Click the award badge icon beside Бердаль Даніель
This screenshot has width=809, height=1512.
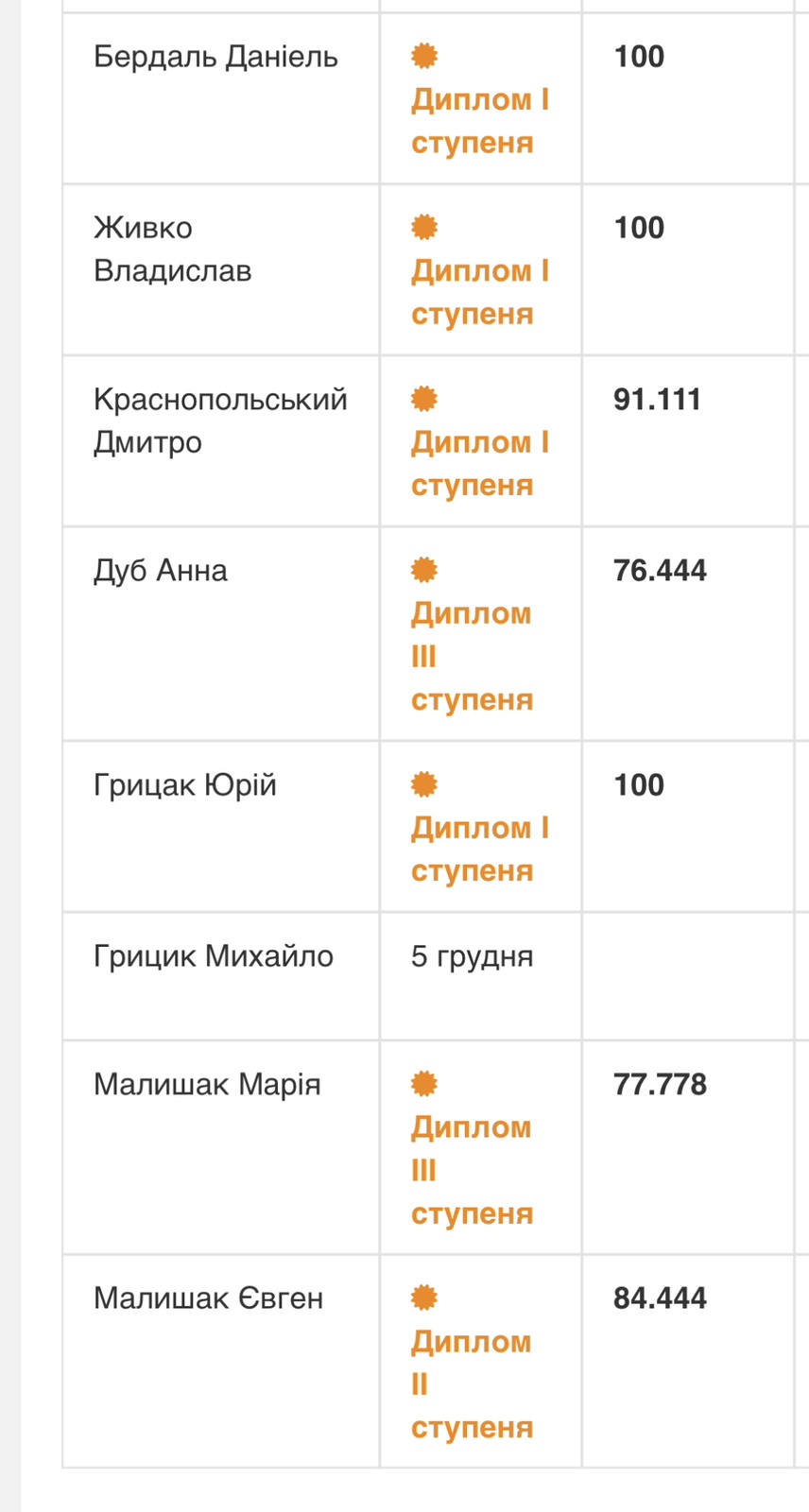[424, 57]
